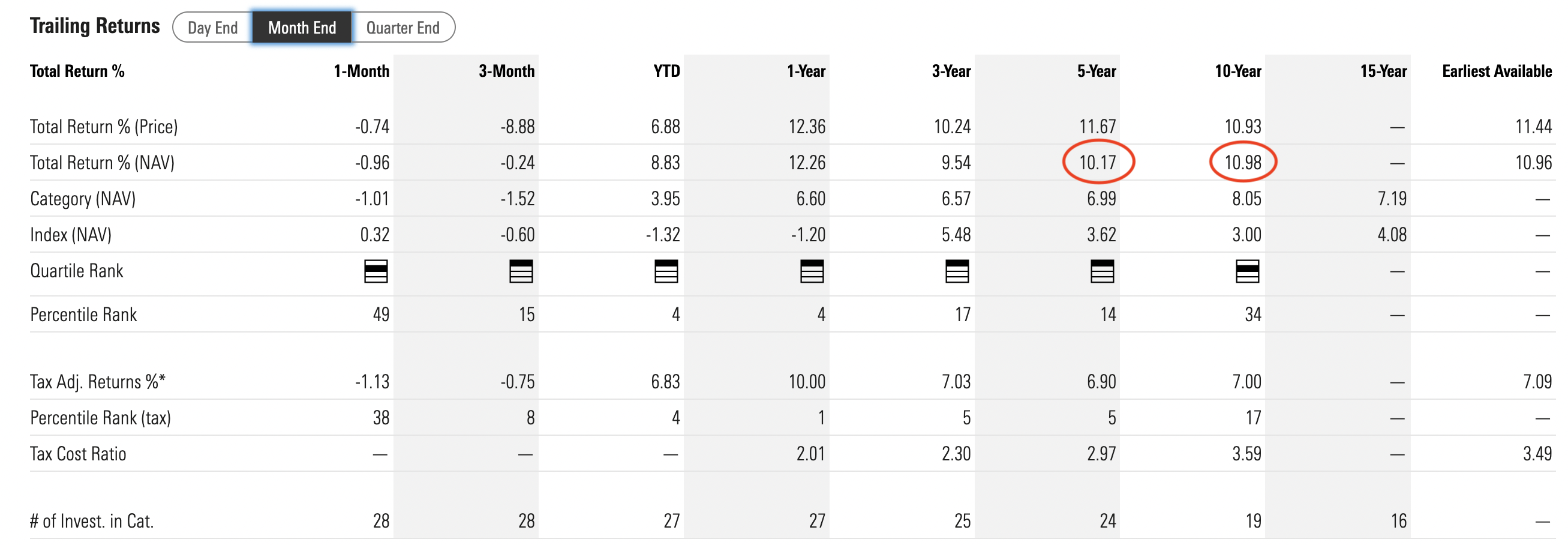
Task: Toggle the Month End option
Action: point(302,27)
